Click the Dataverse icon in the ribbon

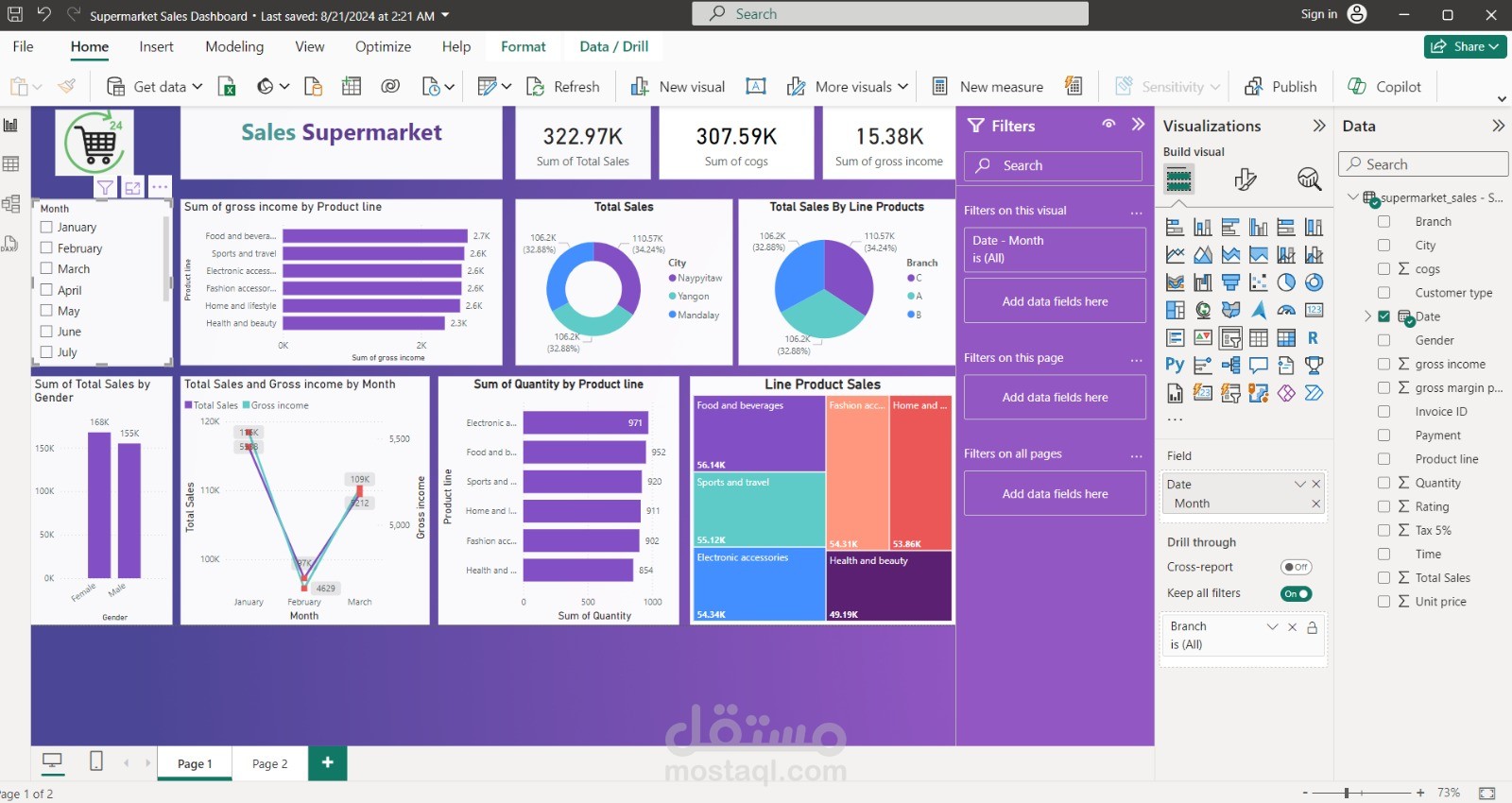click(x=390, y=87)
